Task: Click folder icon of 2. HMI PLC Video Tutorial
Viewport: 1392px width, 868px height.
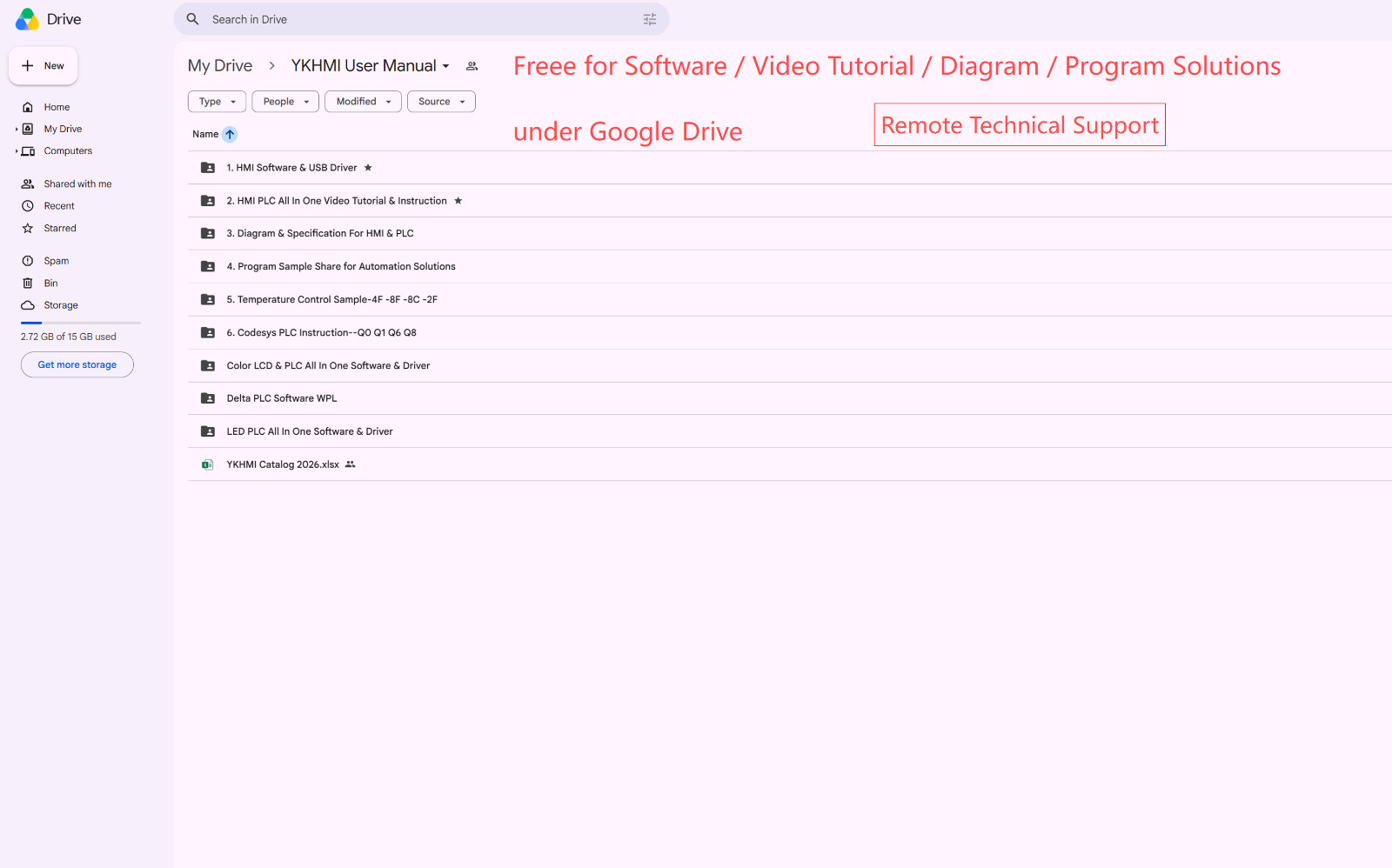Action: [x=208, y=201]
